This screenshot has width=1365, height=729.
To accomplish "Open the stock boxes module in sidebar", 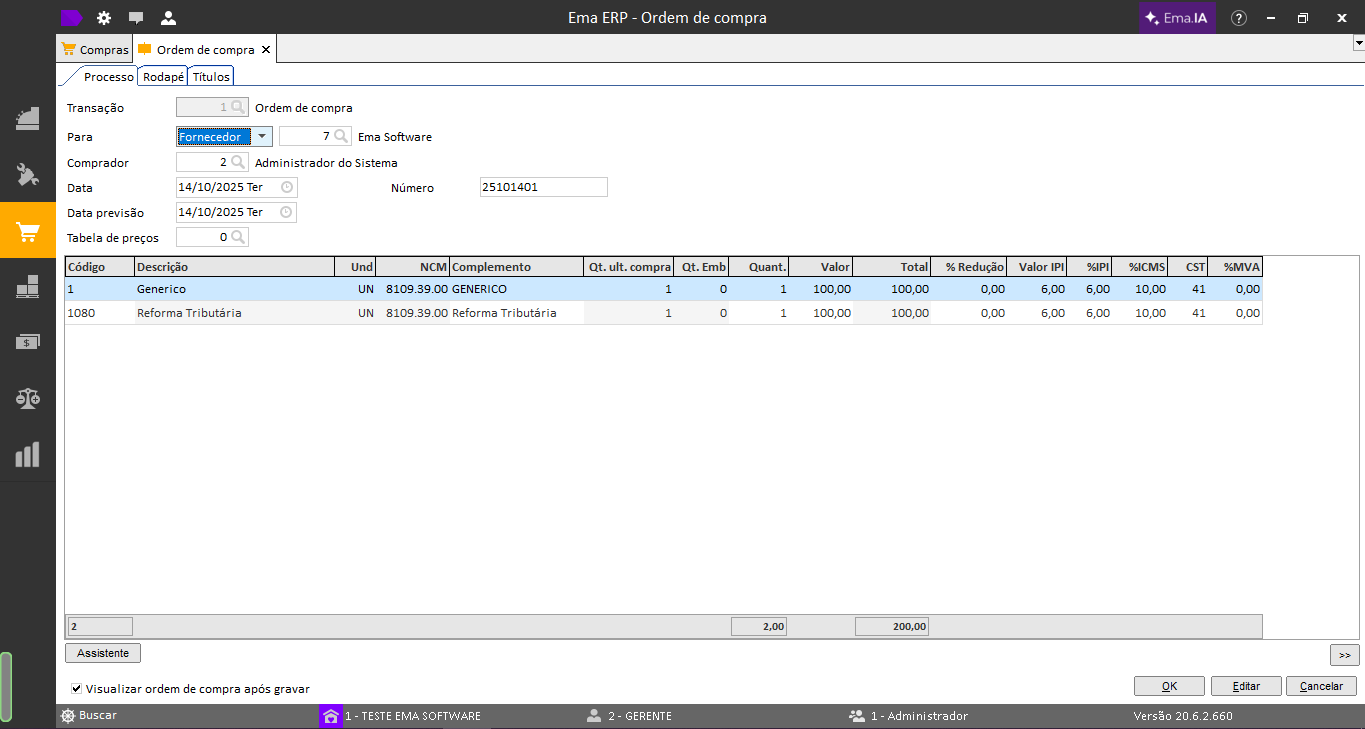I will pos(28,288).
